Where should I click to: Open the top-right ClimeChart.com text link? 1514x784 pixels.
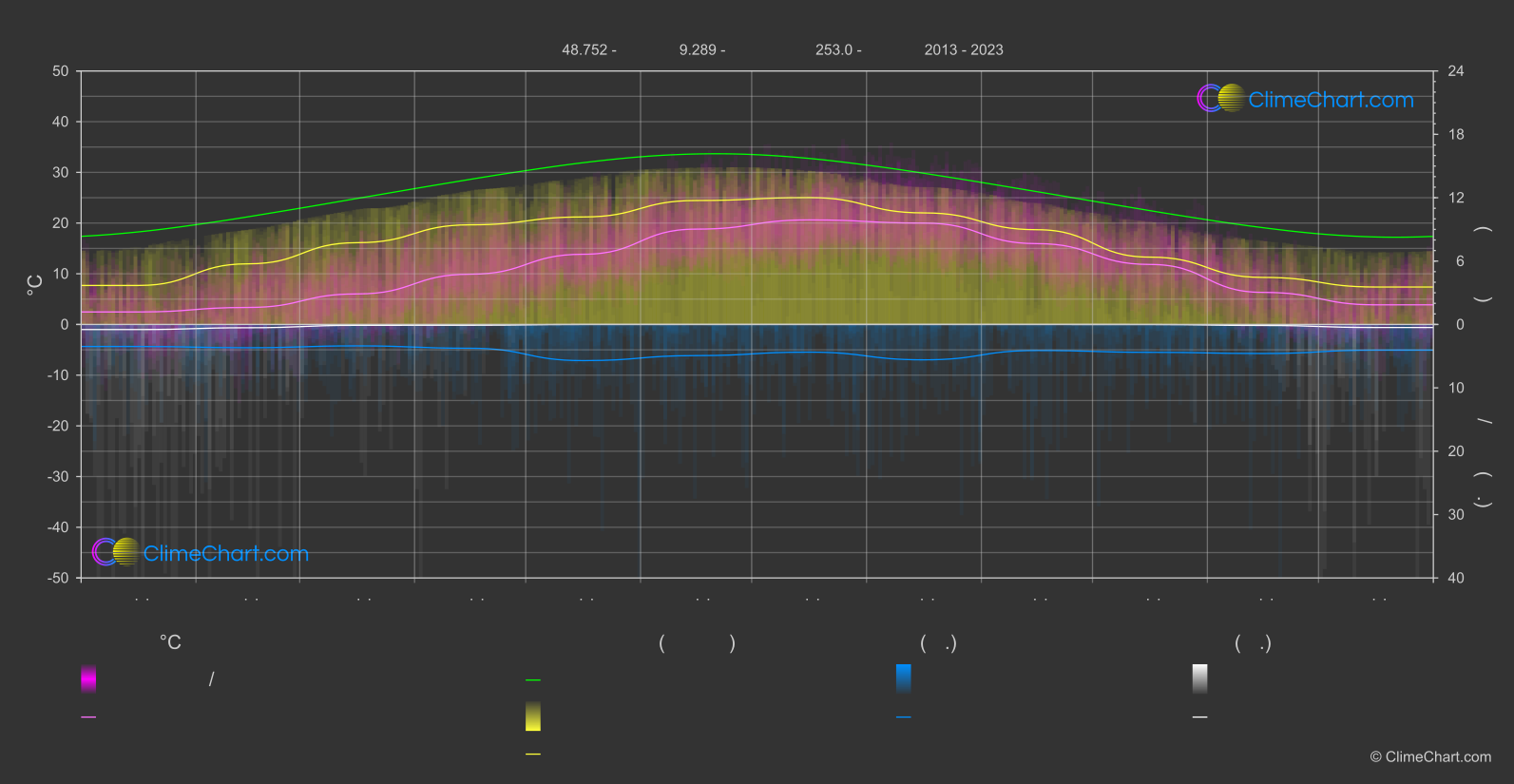[x=1331, y=100]
